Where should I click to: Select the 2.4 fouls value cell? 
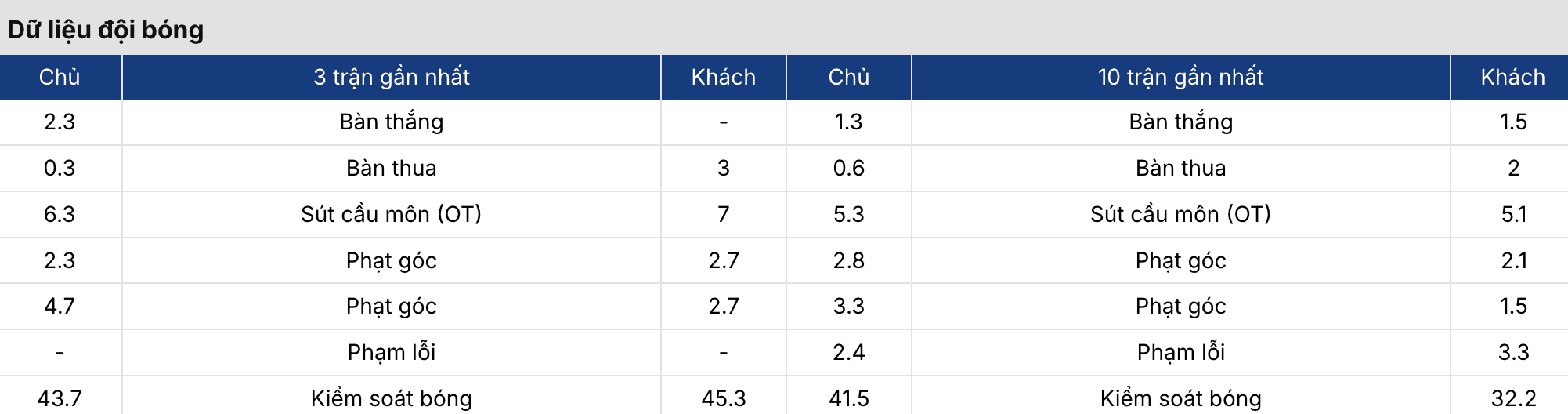[848, 352]
